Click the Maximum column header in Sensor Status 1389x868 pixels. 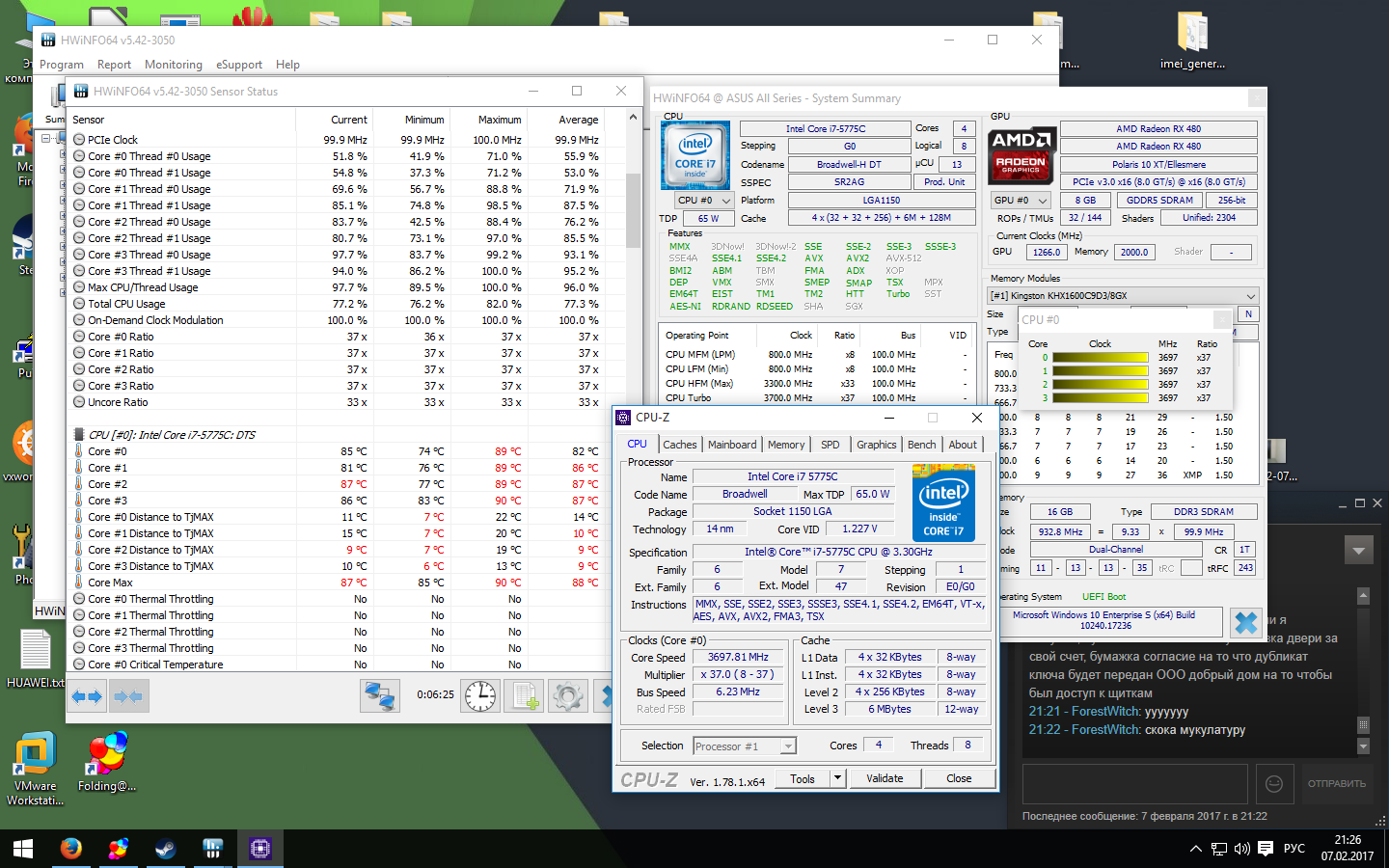[x=490, y=120]
